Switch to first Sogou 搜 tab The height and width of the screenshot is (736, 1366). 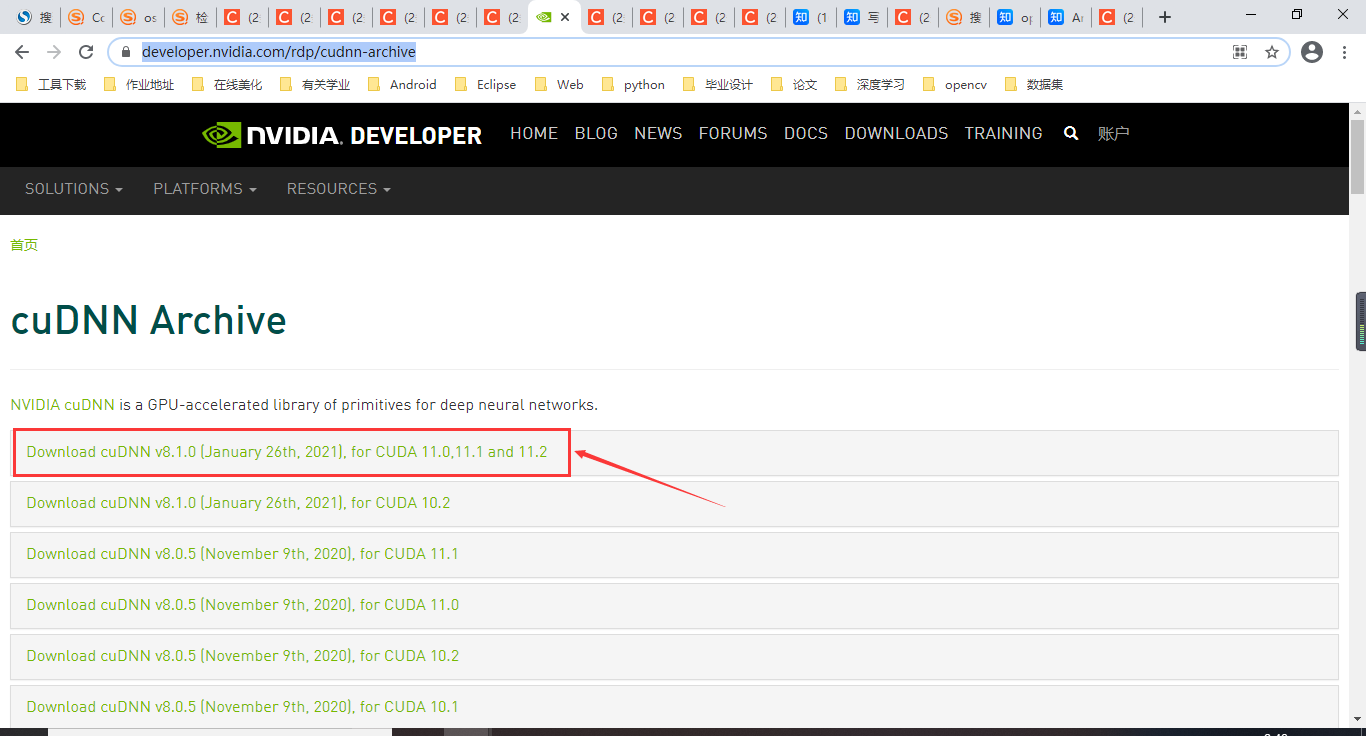click(34, 17)
